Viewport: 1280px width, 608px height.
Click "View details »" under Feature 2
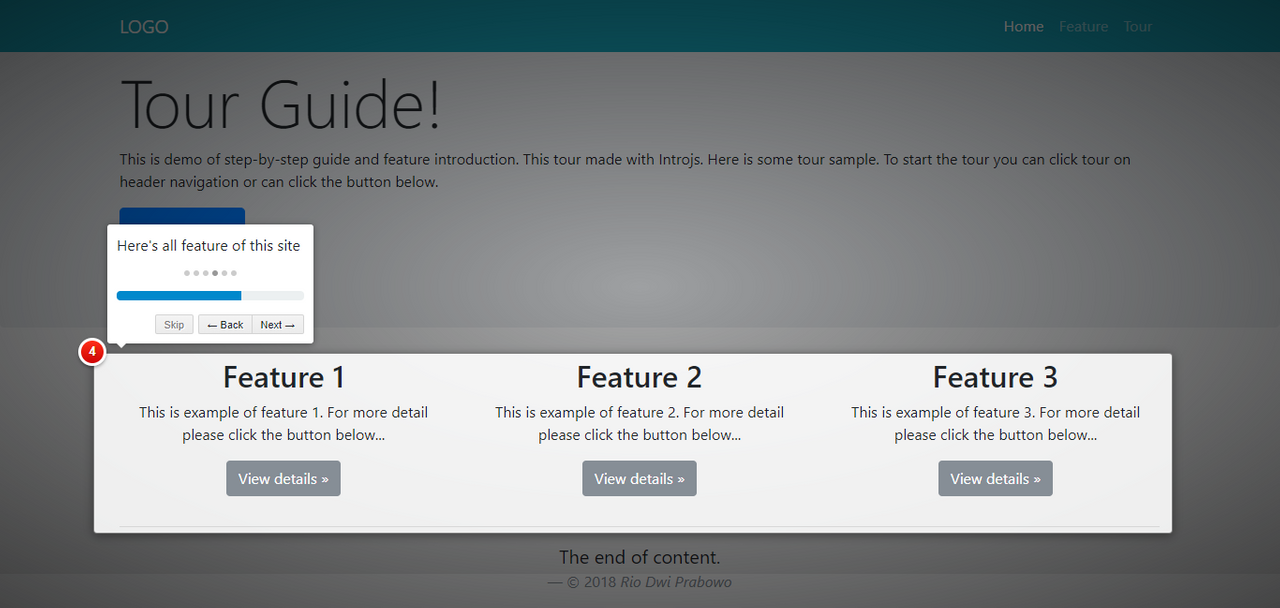tap(639, 478)
